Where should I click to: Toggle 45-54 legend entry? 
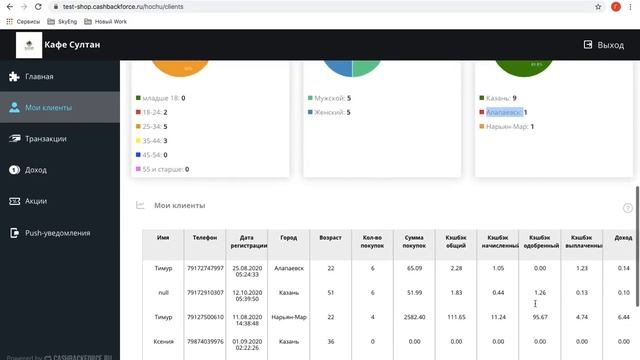[151, 155]
